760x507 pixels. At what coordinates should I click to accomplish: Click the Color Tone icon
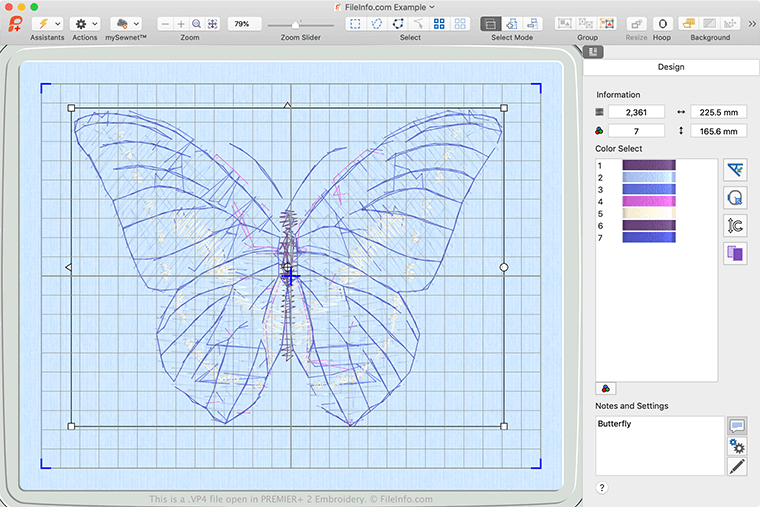(x=735, y=170)
